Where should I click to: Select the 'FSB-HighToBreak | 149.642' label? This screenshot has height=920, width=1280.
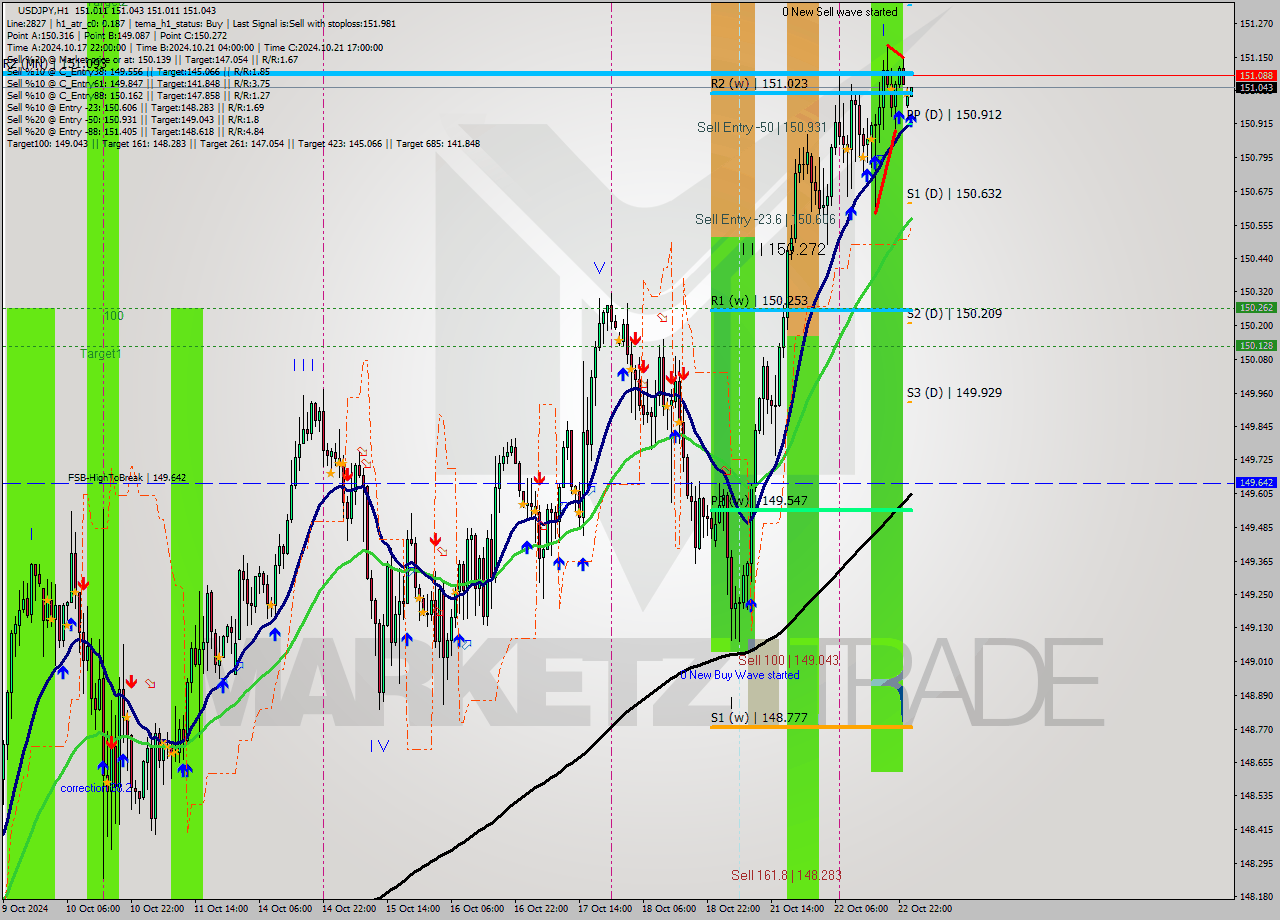click(x=127, y=478)
